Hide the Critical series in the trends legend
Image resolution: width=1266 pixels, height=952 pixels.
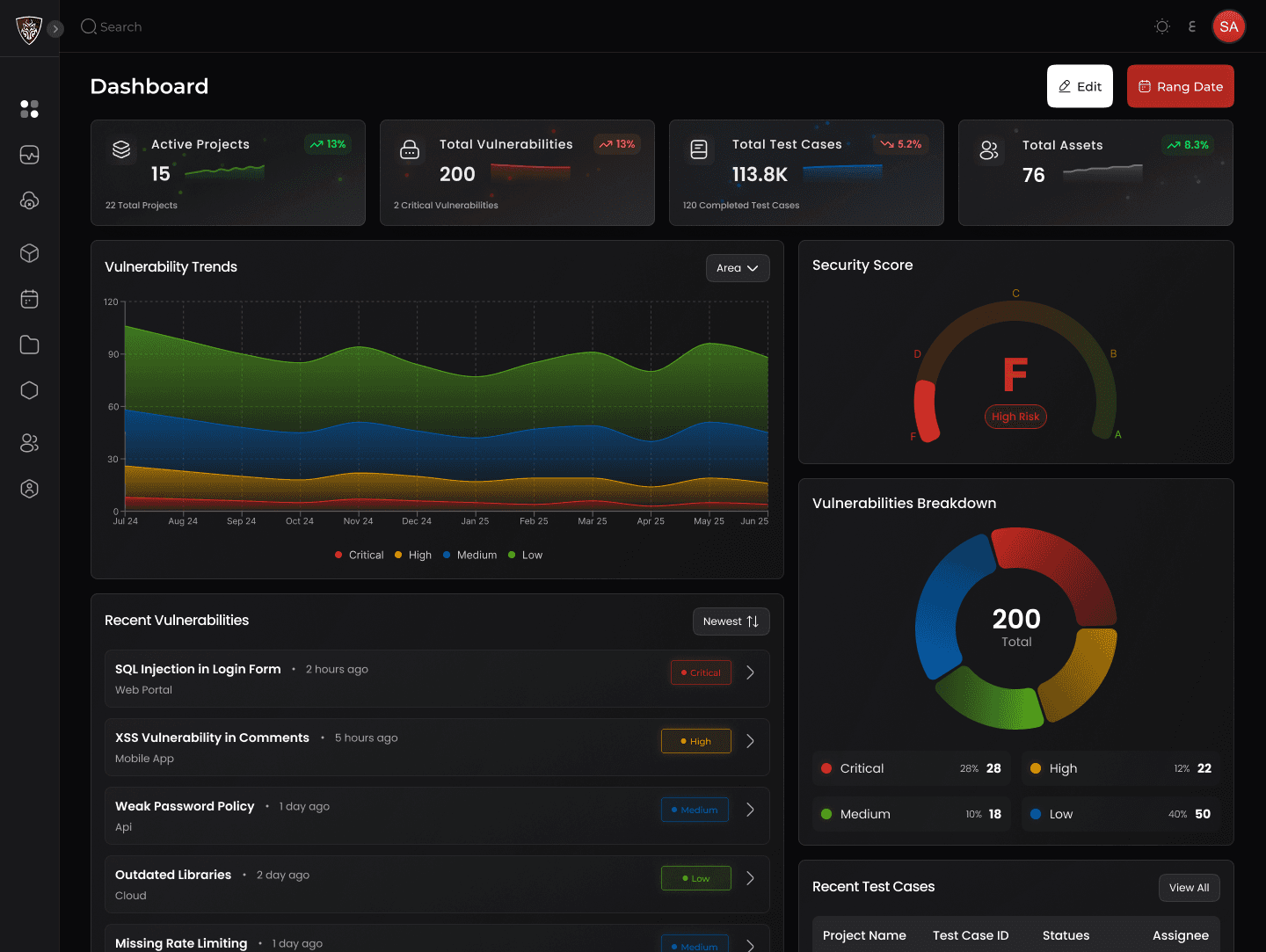pyautogui.click(x=359, y=555)
